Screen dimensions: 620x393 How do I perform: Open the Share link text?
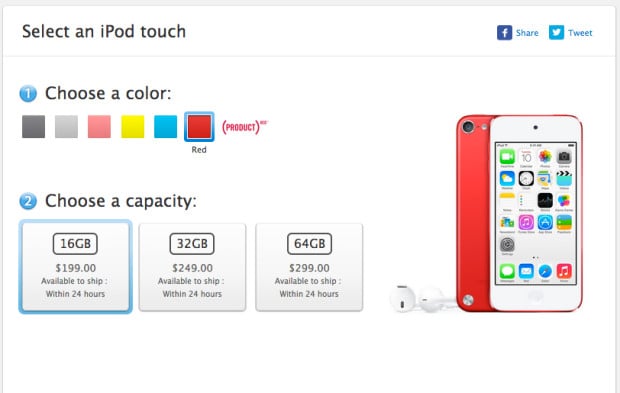527,33
